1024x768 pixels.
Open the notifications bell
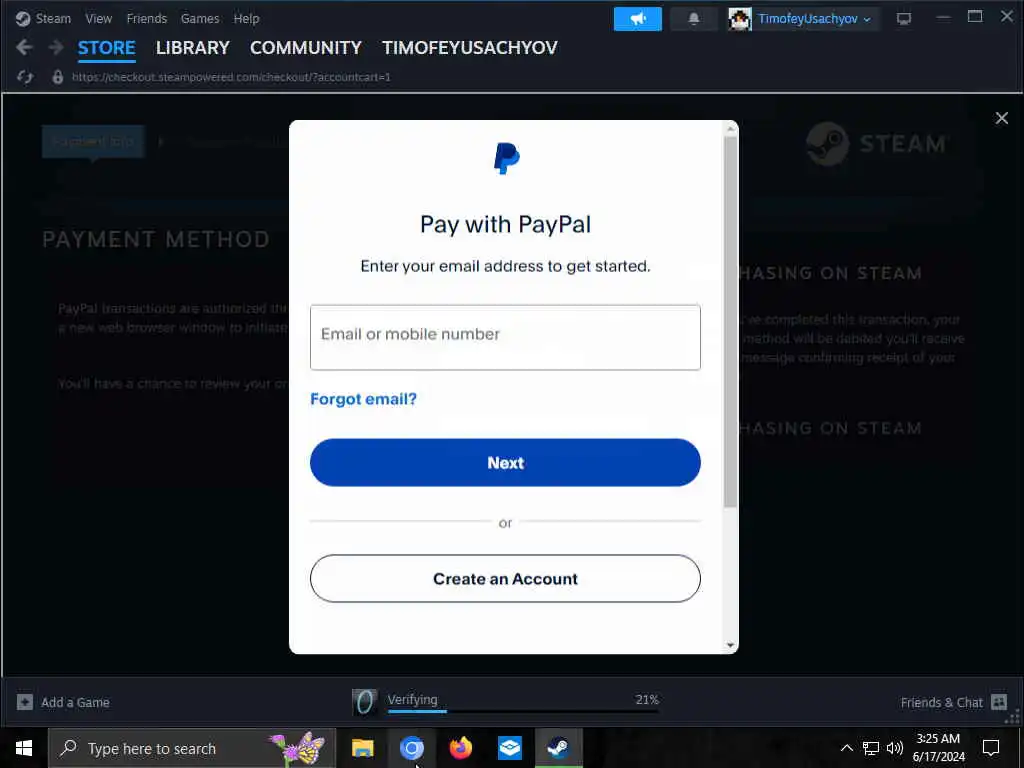click(694, 19)
